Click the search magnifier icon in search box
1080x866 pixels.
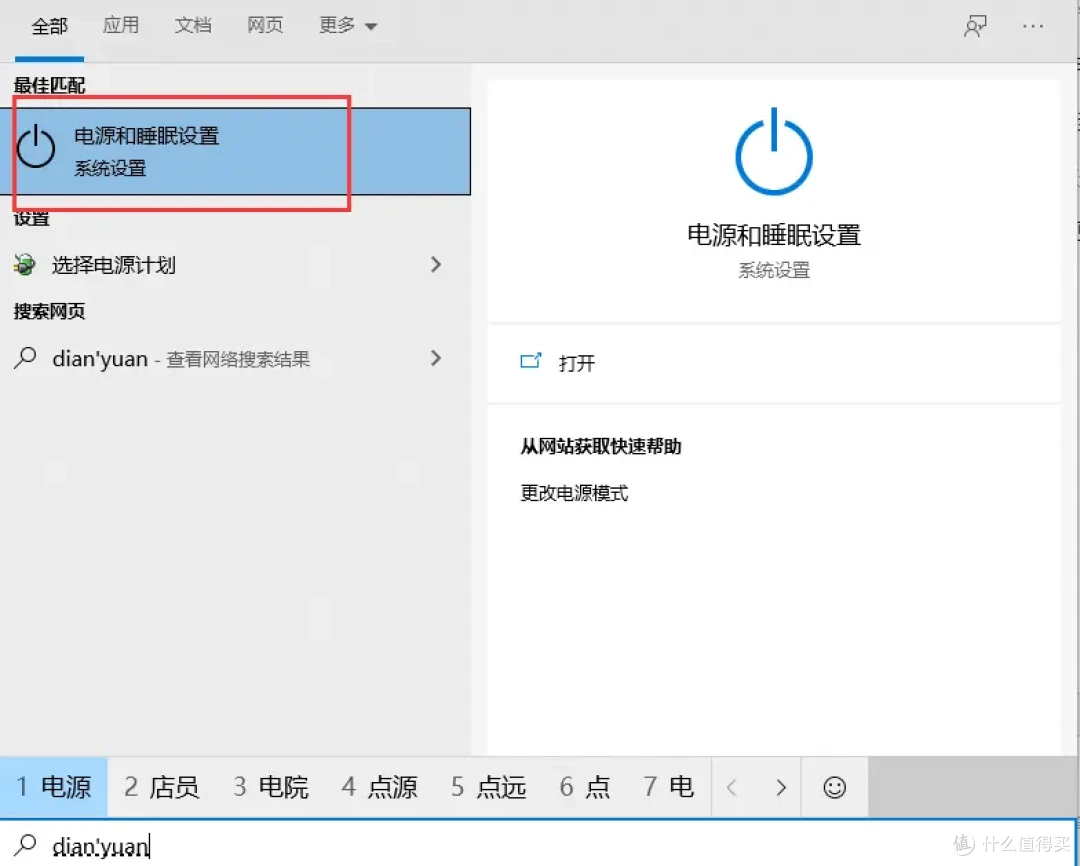(x=25, y=845)
